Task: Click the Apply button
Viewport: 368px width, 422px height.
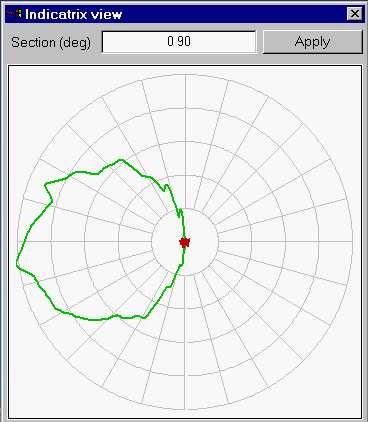Action: click(x=312, y=42)
